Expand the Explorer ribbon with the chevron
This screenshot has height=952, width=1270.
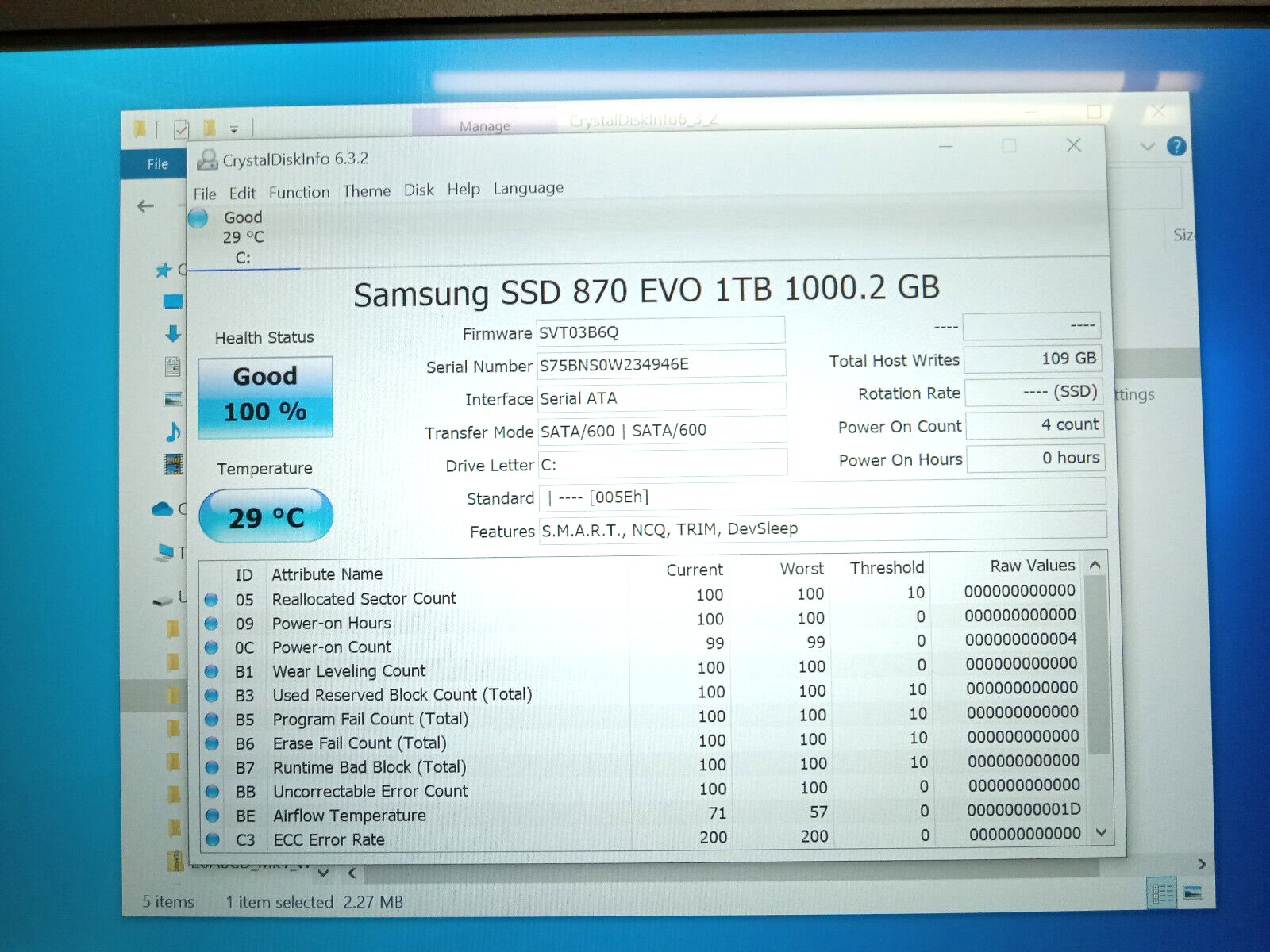tap(1147, 146)
